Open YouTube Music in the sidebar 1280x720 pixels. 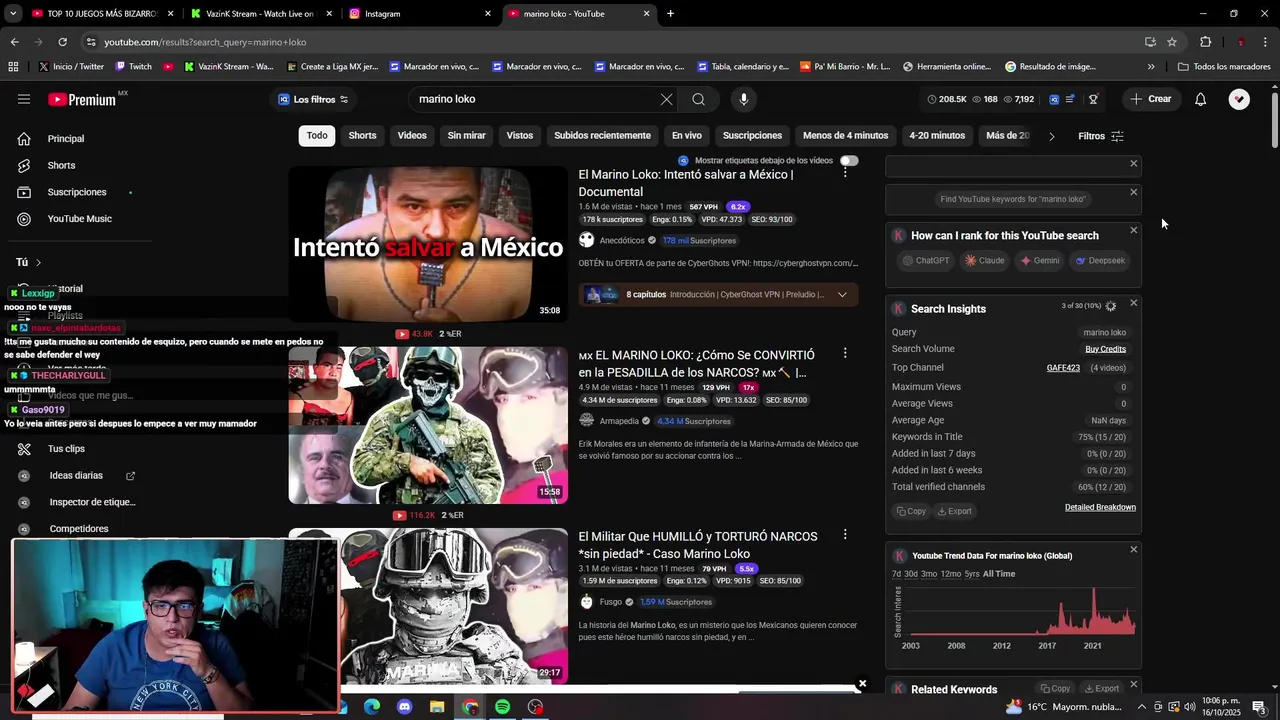click(79, 219)
